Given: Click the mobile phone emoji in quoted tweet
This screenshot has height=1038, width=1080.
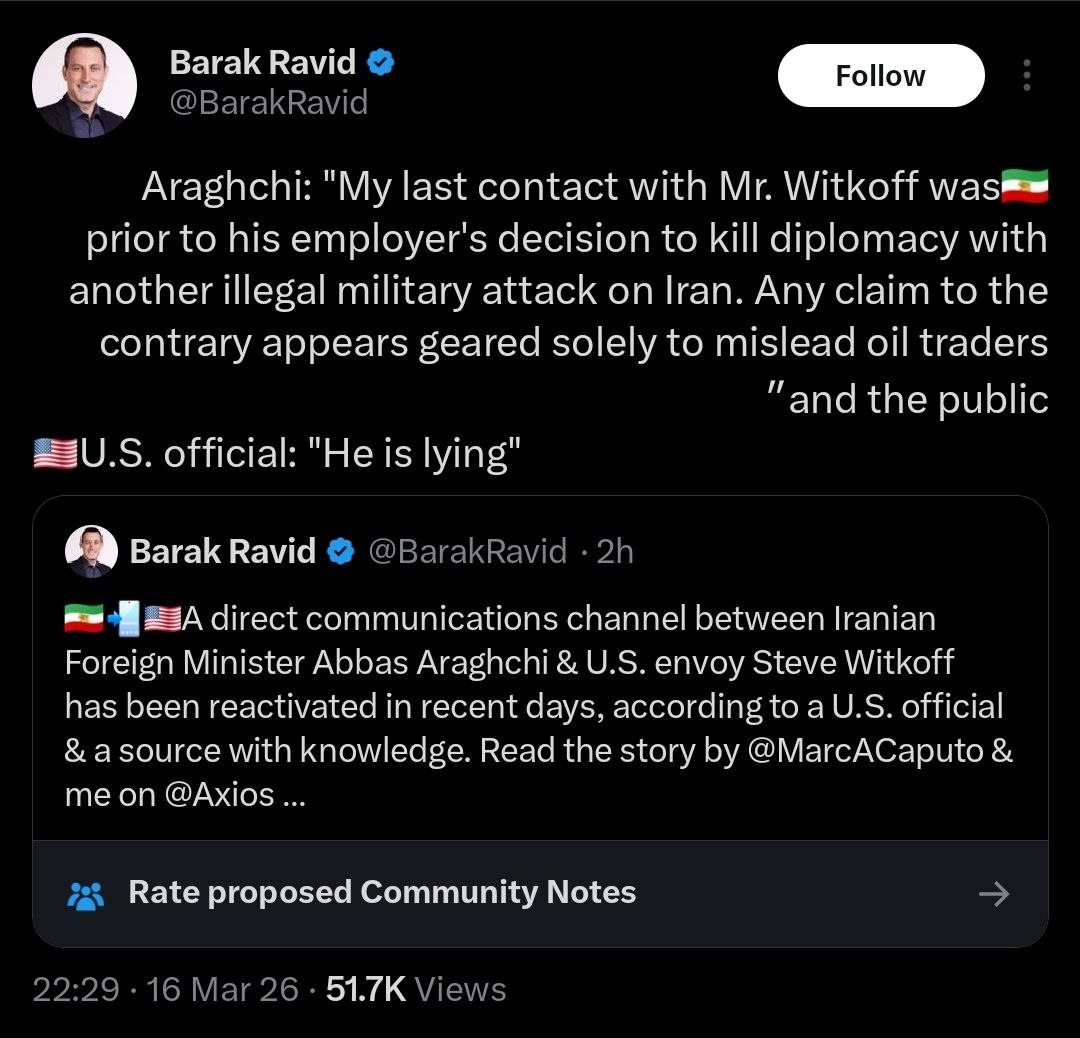Looking at the screenshot, I should (123, 619).
